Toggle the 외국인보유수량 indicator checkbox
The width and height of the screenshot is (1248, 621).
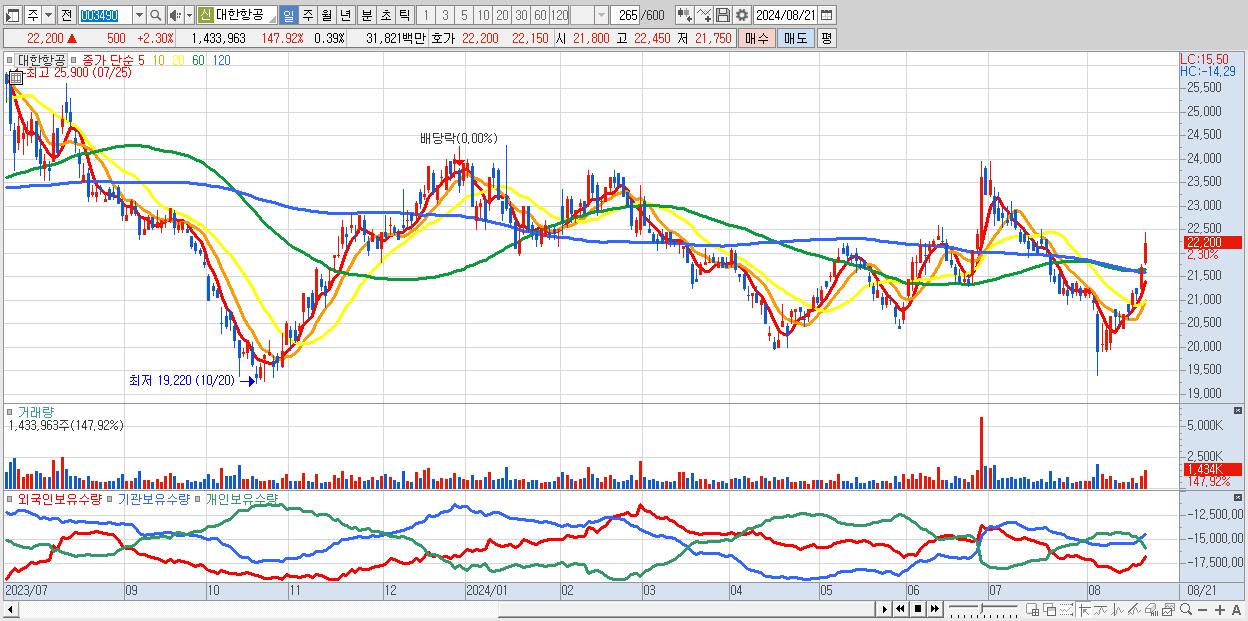(10, 499)
